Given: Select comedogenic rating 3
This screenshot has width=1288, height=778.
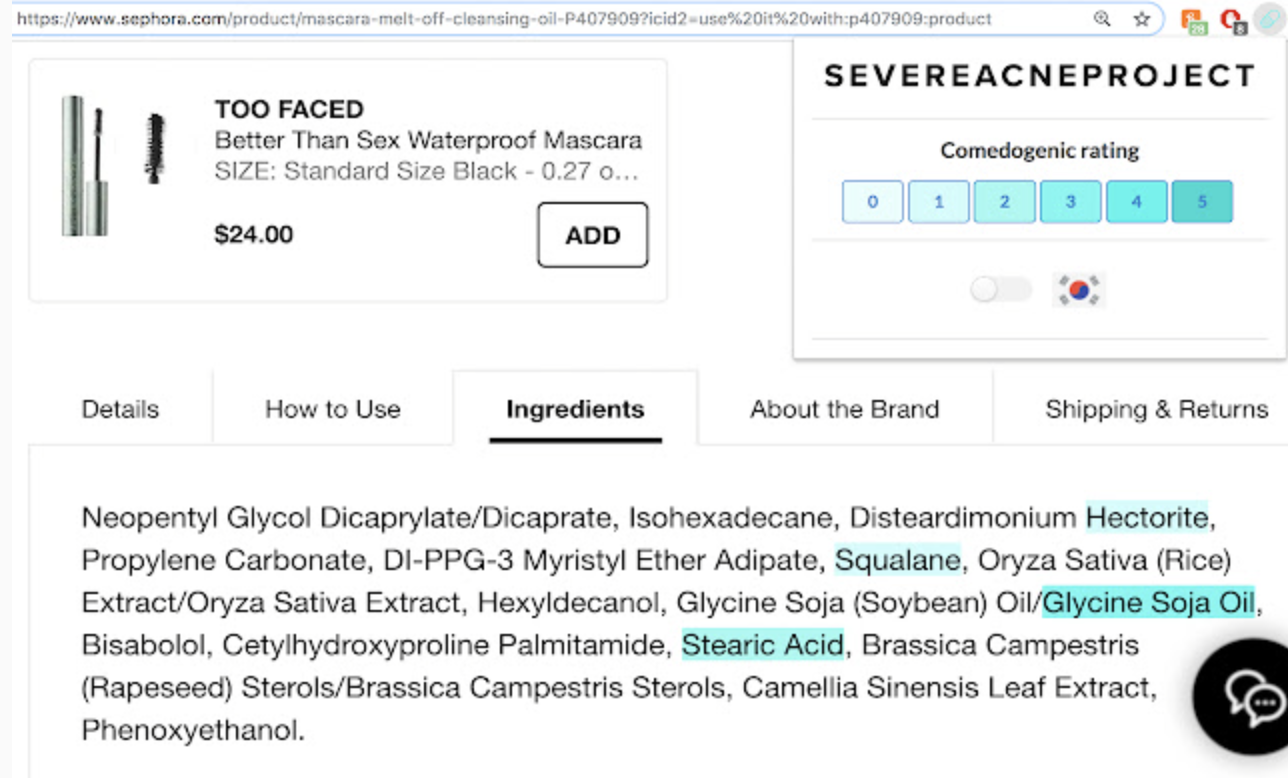Looking at the screenshot, I should click(1070, 202).
